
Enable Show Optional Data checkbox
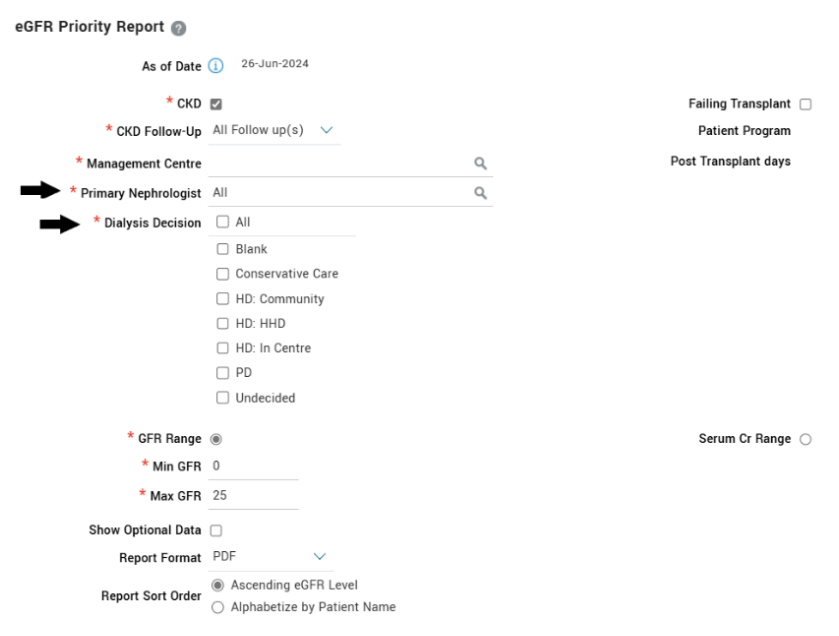coord(216,530)
